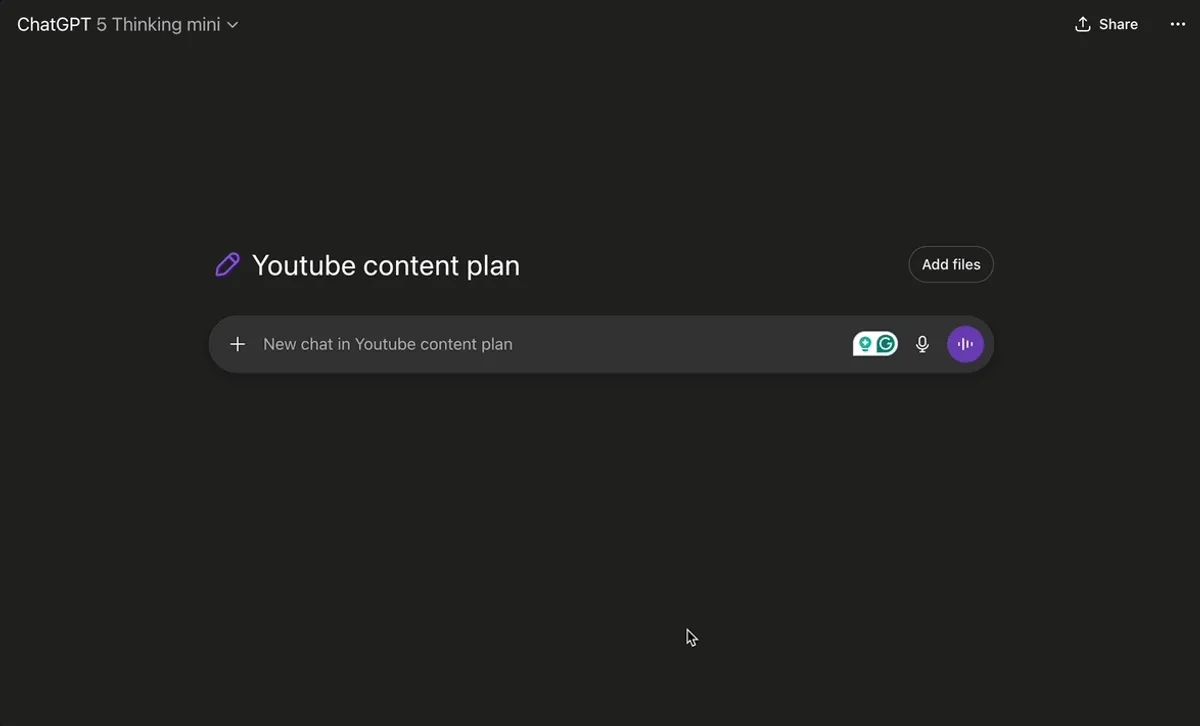The height and width of the screenshot is (726, 1200).
Task: Toggle the Grammarly extension widget pill
Action: 875,344
